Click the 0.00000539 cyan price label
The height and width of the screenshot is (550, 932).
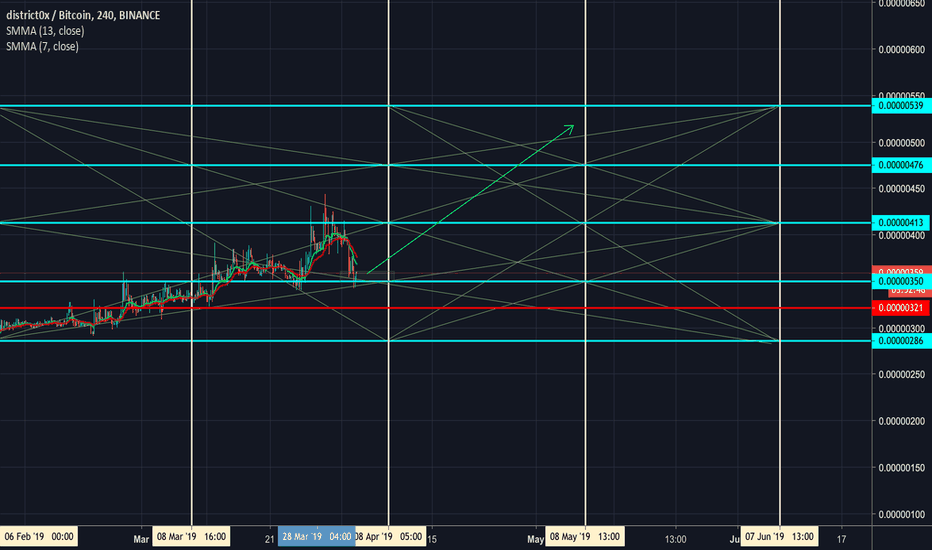[901, 105]
